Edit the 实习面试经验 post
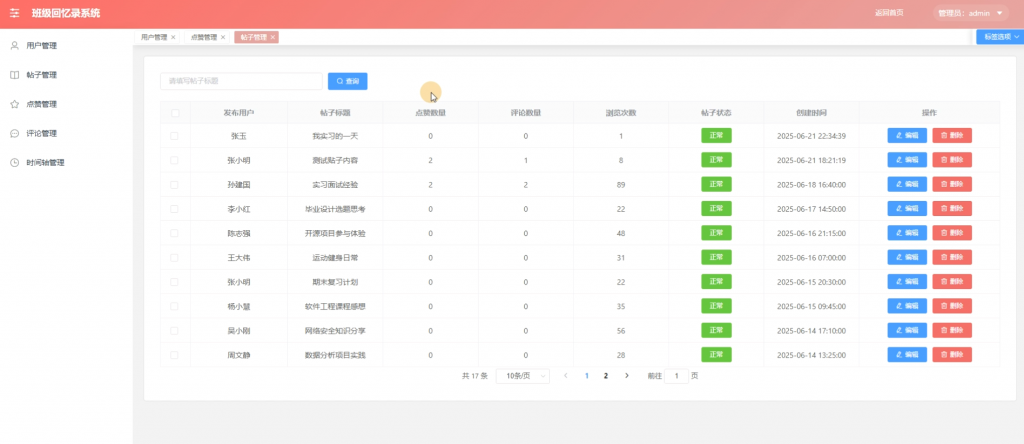Viewport: 1024px width, 444px height. pos(906,184)
